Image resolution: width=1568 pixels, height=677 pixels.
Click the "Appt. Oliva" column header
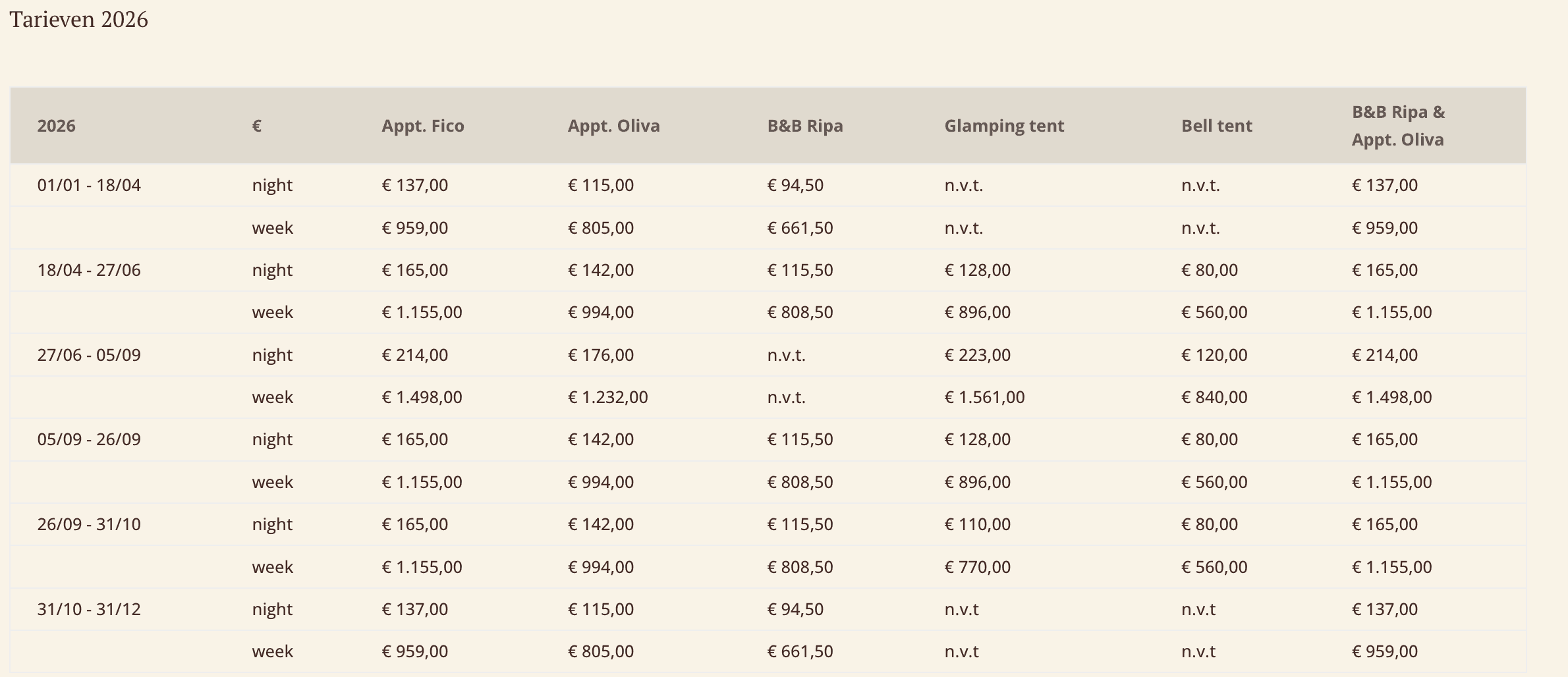tap(613, 126)
